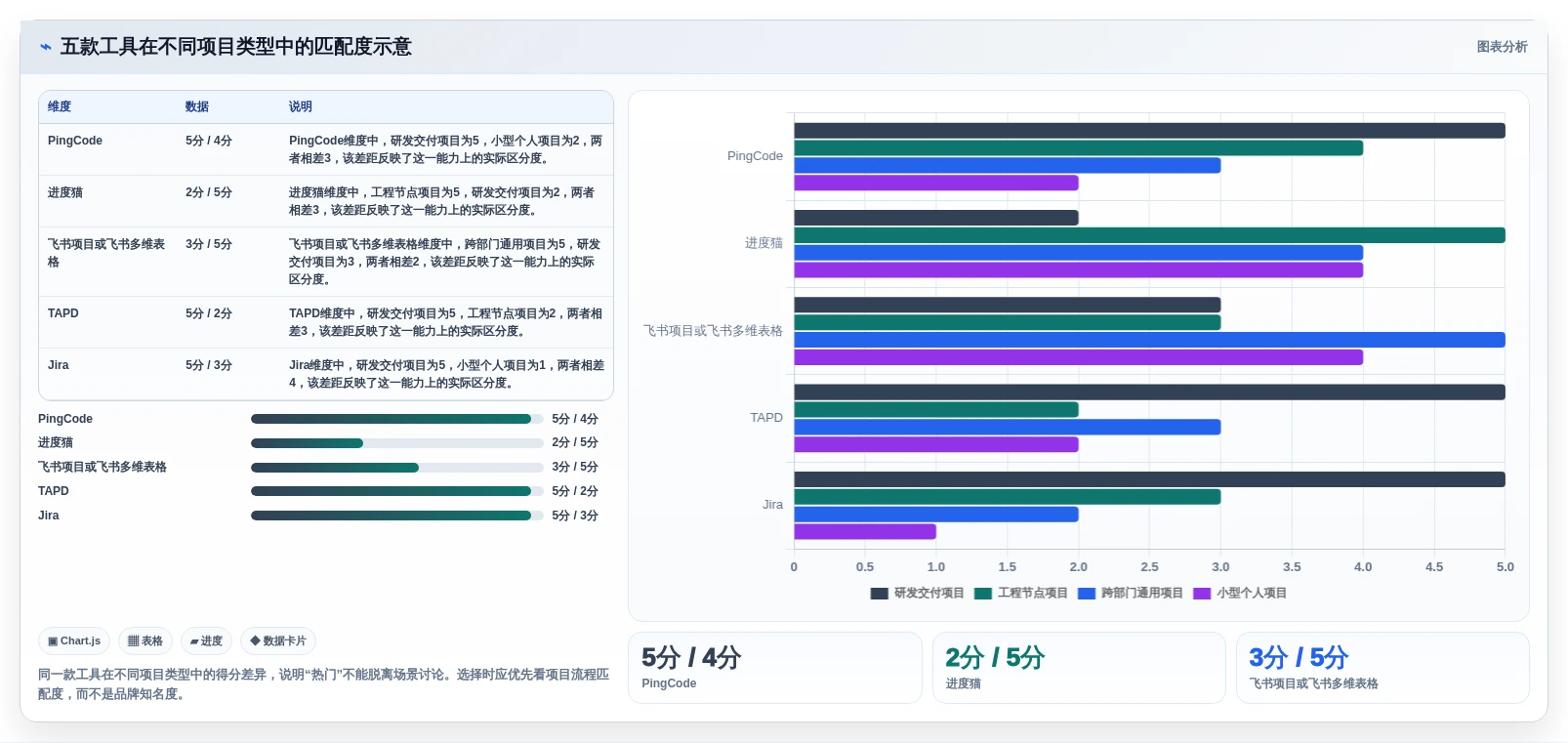The width and height of the screenshot is (1568, 743).
Task: Click PingCode description text in 说明 column
Action: 446,149
